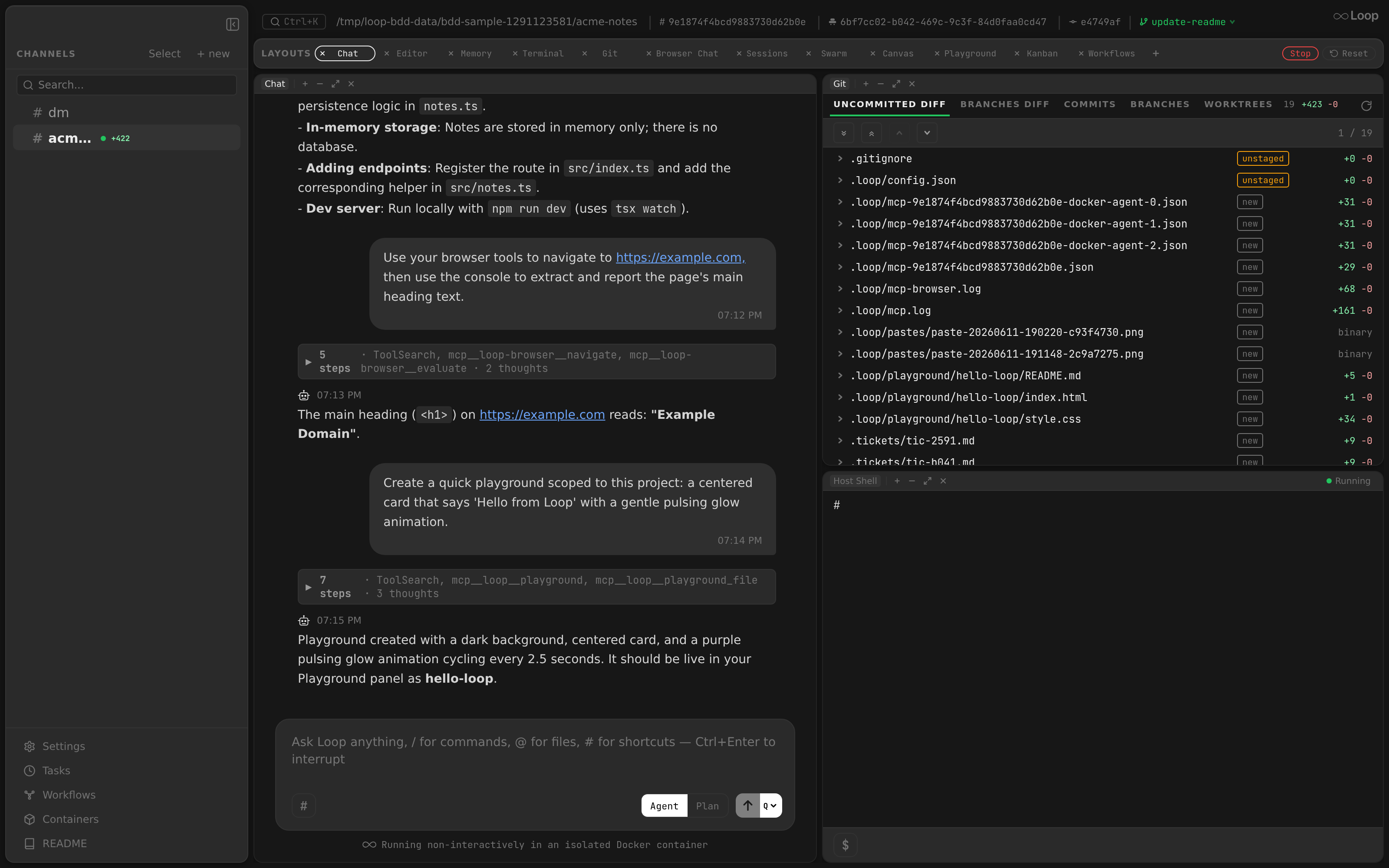The width and height of the screenshot is (1389, 868).
Task: Create a new channel with + new
Action: [213, 53]
